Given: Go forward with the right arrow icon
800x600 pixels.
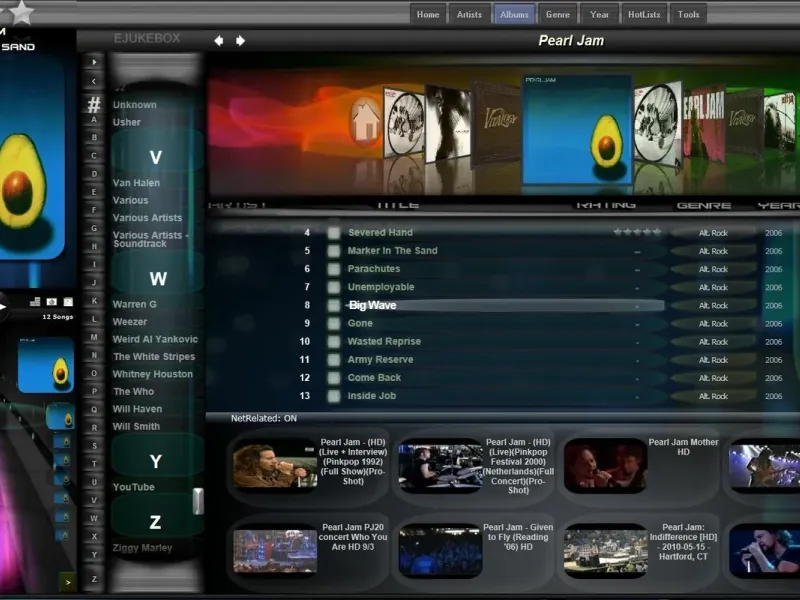Looking at the screenshot, I should coord(240,40).
